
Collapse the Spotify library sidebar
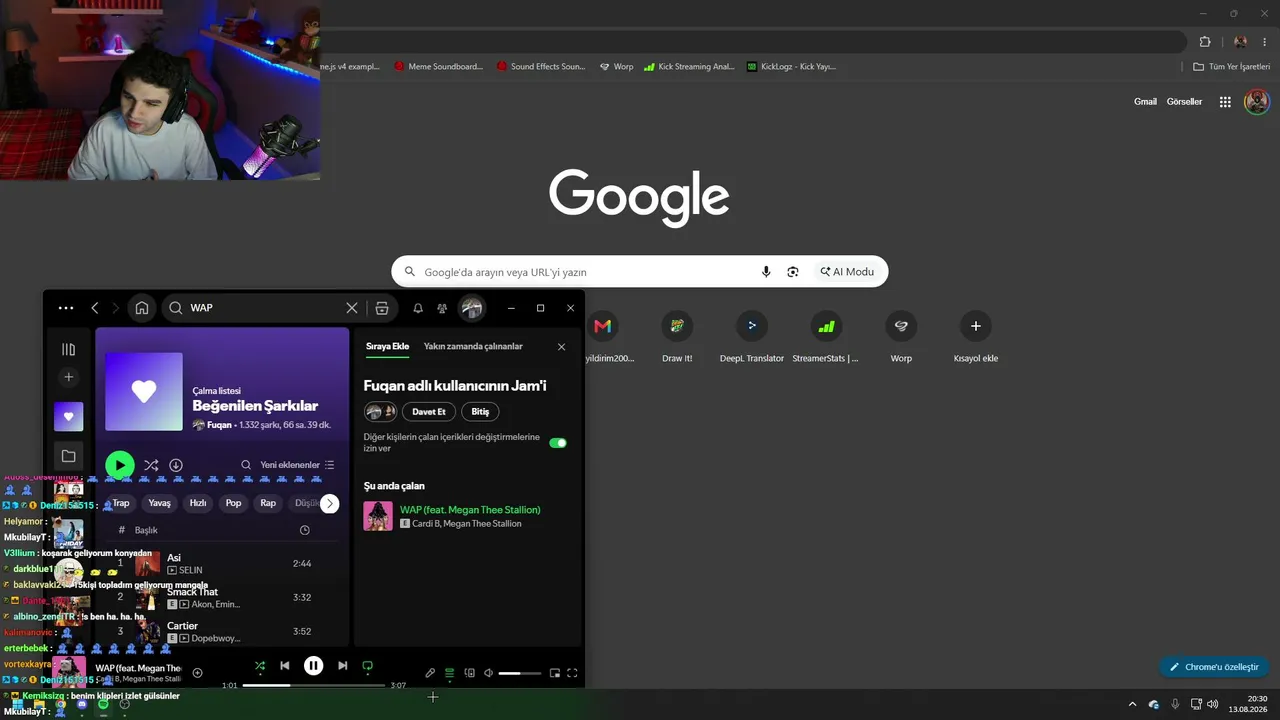[68, 349]
